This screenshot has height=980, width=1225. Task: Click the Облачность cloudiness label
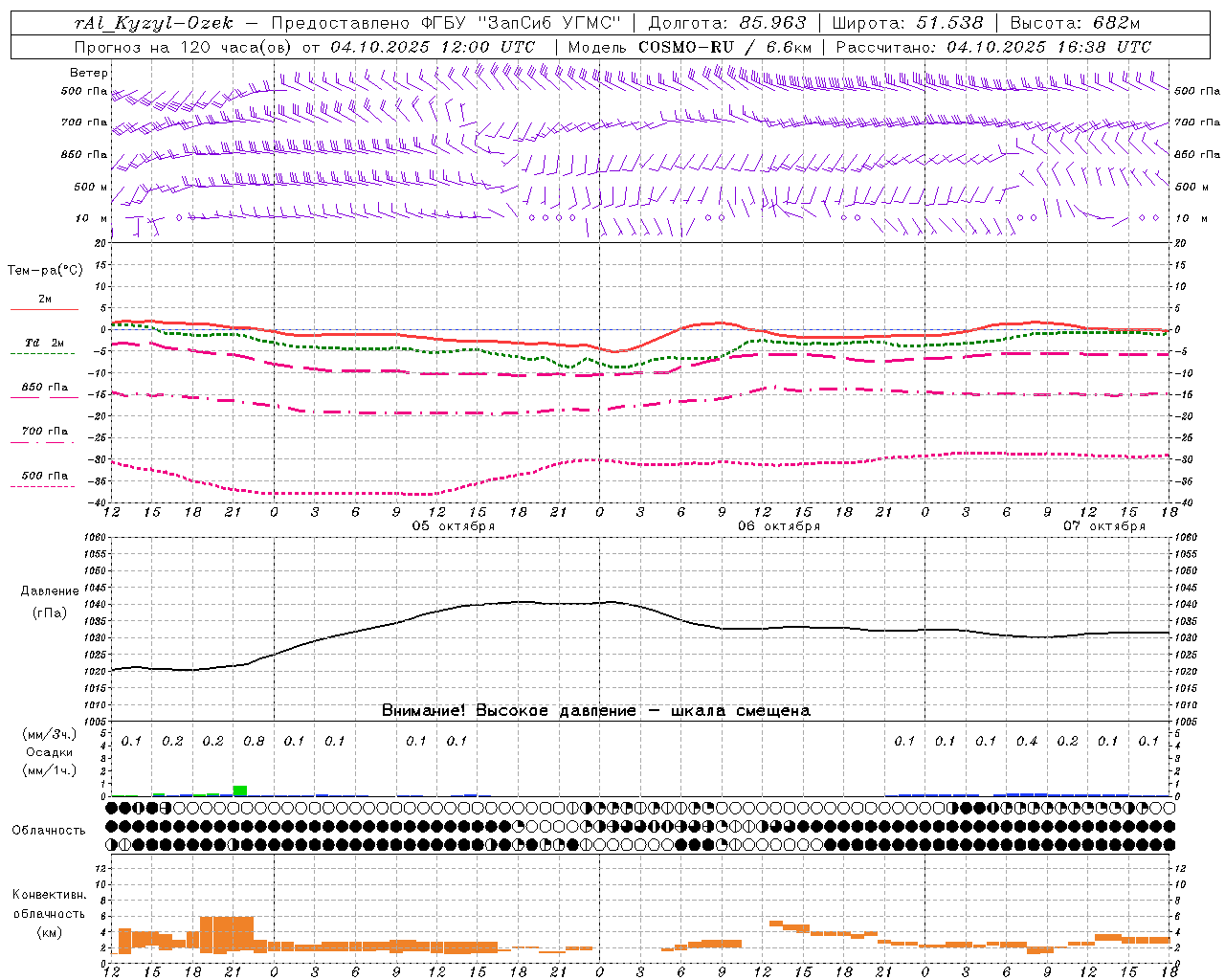(x=48, y=830)
